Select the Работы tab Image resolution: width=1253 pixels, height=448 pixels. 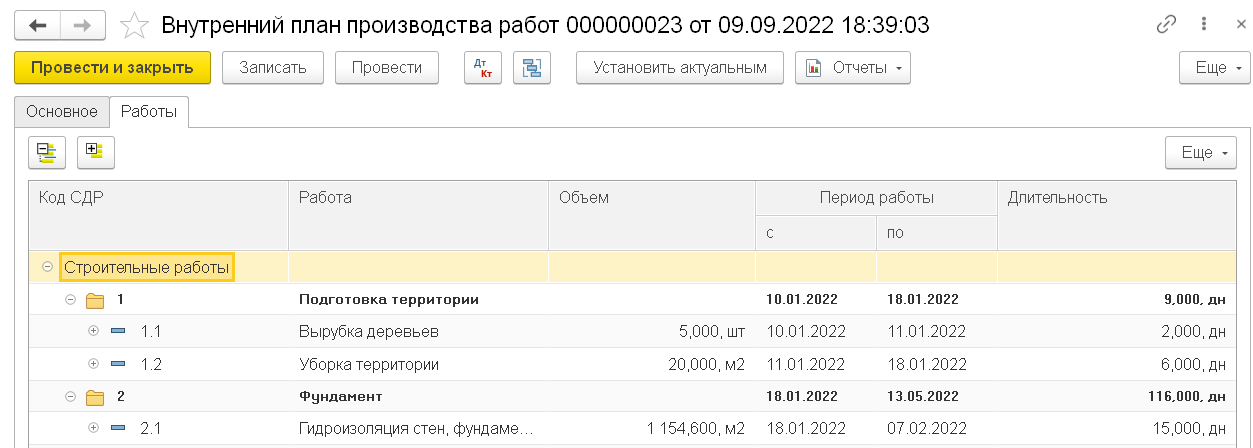pyautogui.click(x=149, y=112)
